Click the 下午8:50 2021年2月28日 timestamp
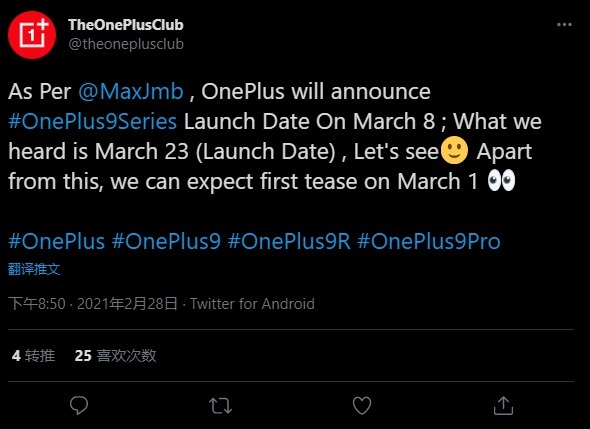This screenshot has width=590, height=429. 93,304
